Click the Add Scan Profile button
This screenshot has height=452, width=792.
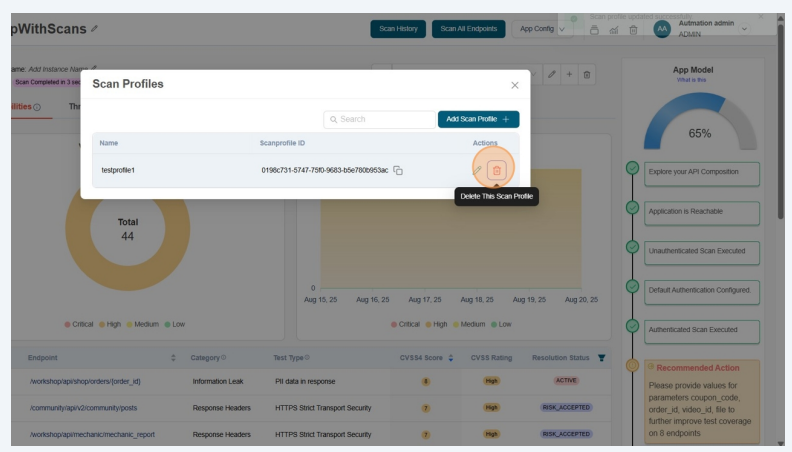[x=478, y=119]
